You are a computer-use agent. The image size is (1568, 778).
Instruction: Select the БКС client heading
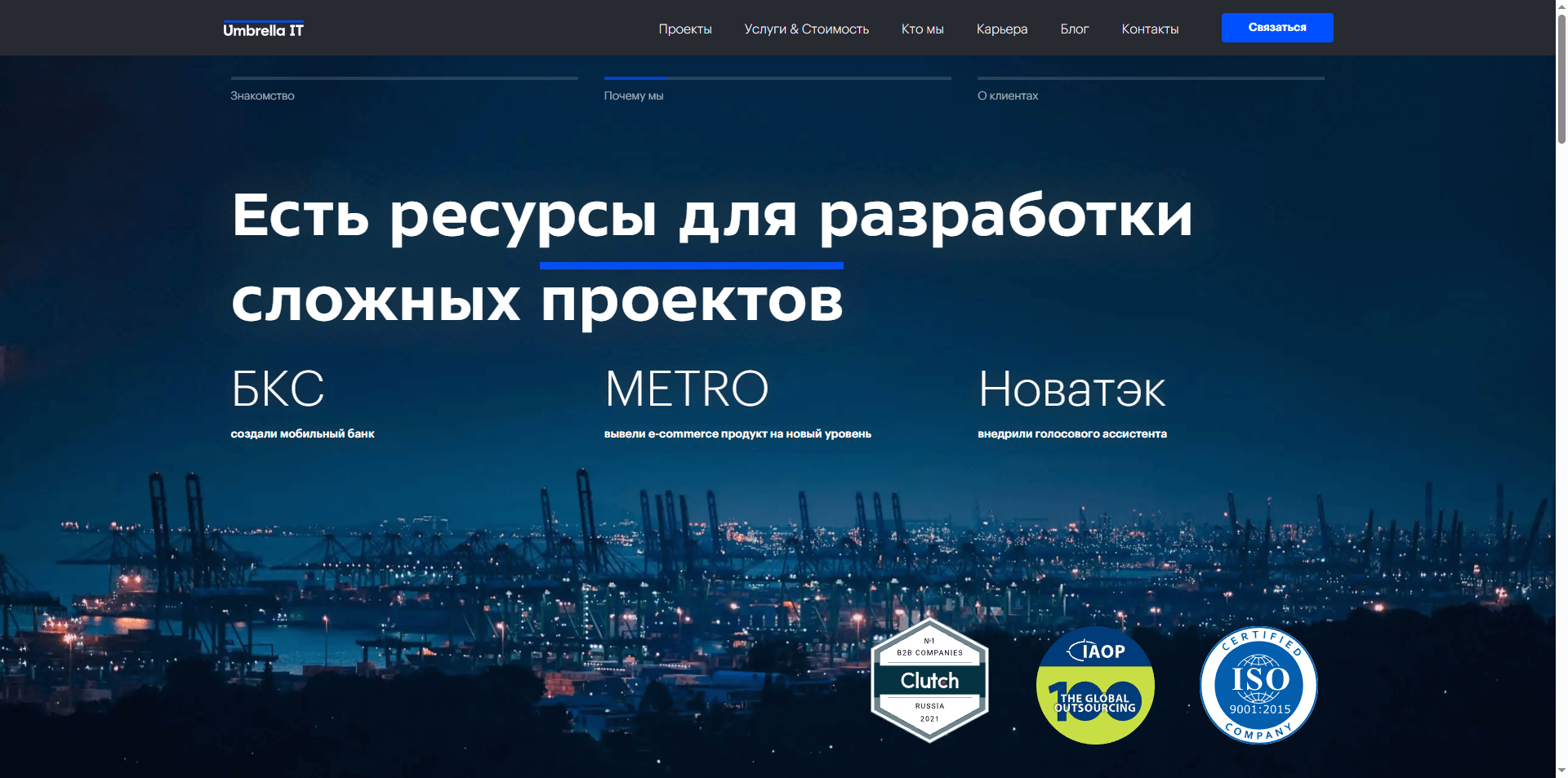click(x=277, y=389)
